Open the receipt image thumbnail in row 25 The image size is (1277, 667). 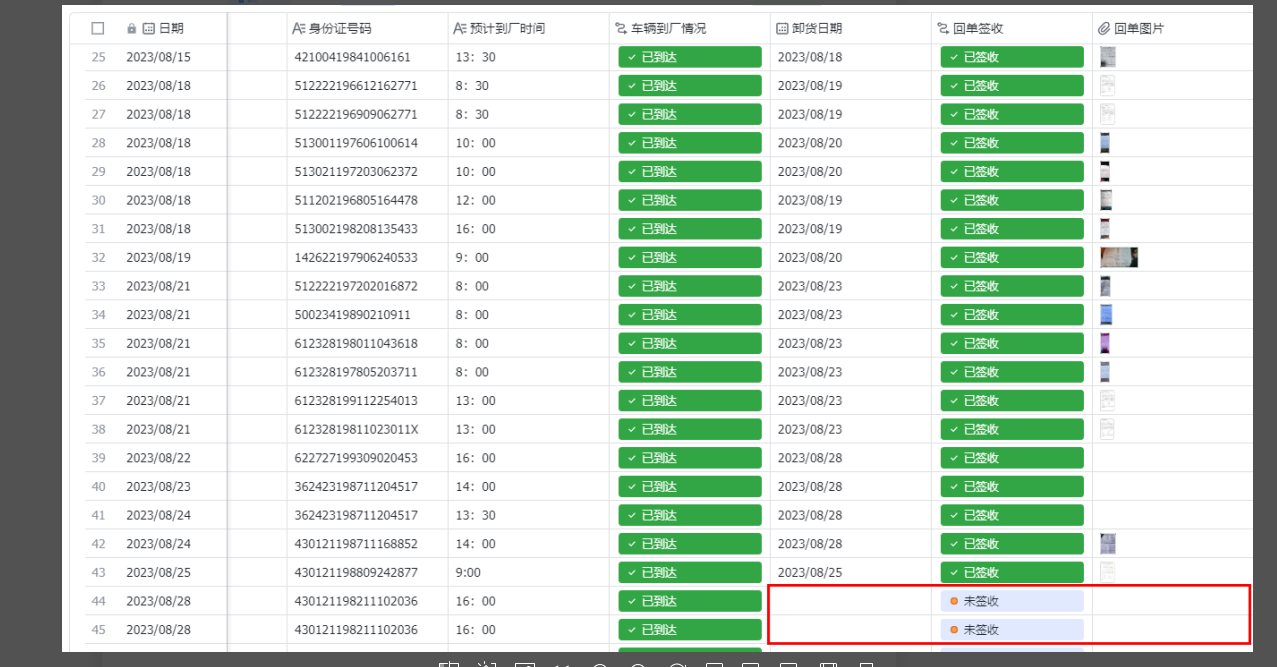pos(1107,57)
